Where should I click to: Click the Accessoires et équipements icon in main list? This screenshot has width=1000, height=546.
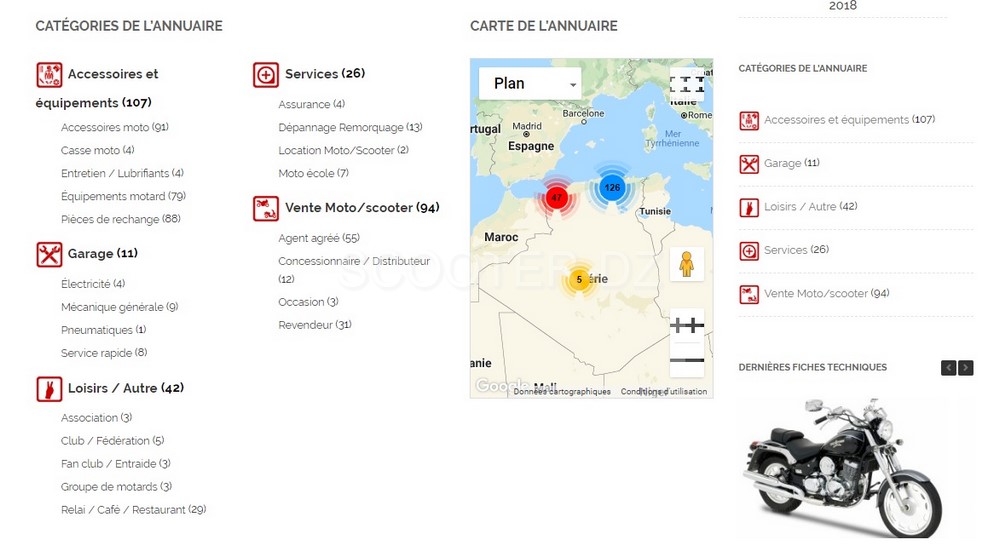pos(49,75)
